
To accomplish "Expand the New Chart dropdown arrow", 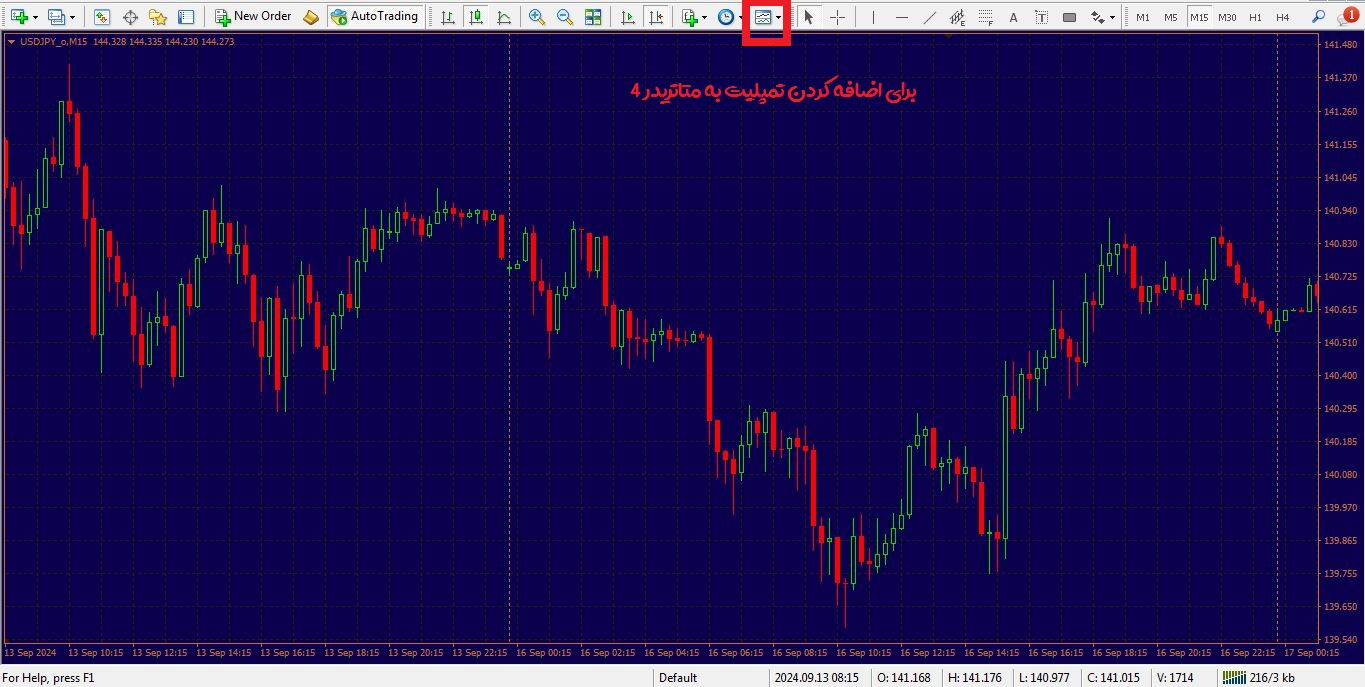I will [36, 17].
